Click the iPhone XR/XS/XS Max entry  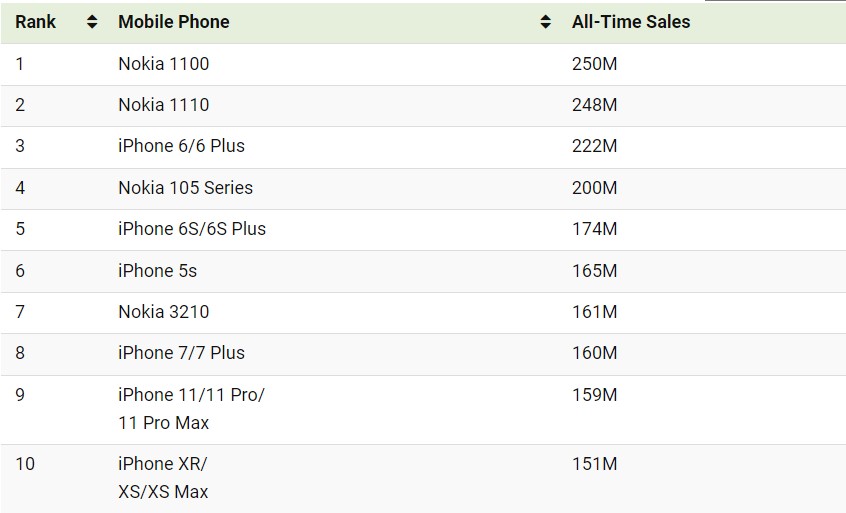pos(163,478)
